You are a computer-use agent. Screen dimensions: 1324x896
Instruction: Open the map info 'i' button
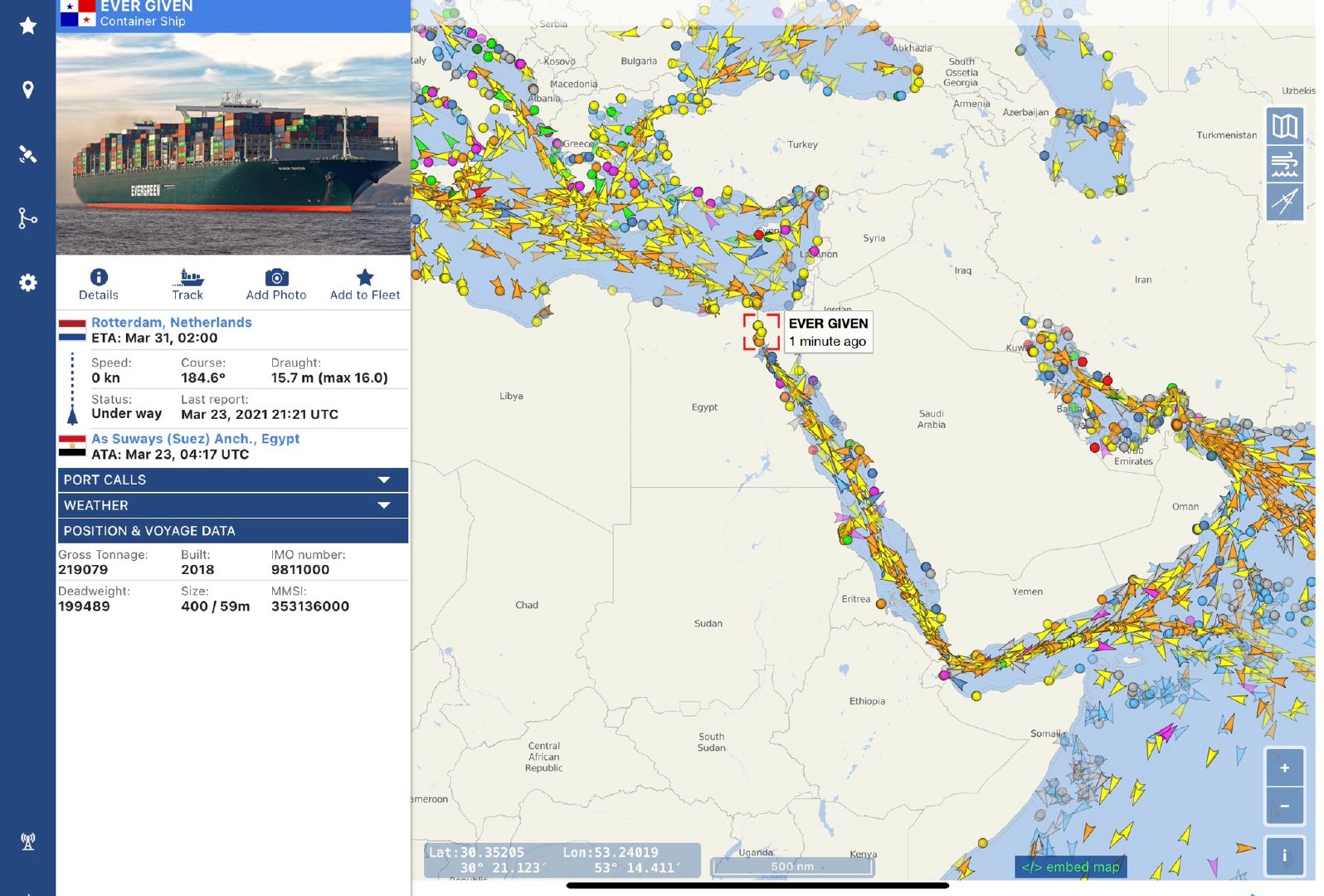(1284, 855)
